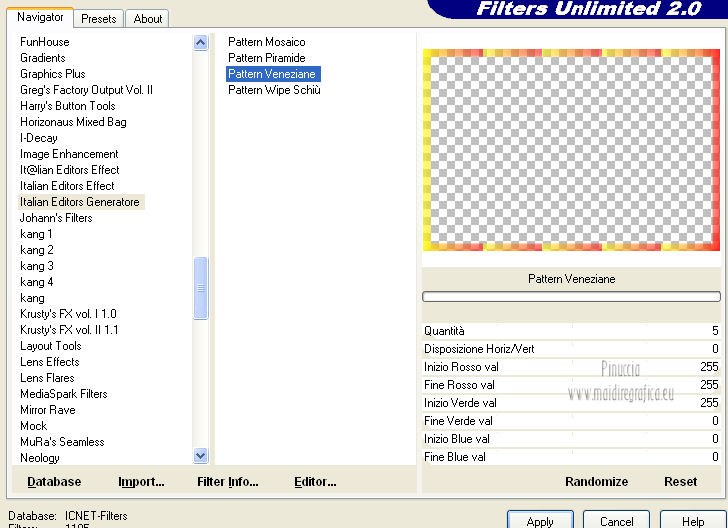
Task: Select MediaSpark Filters category
Action: pyautogui.click(x=64, y=394)
